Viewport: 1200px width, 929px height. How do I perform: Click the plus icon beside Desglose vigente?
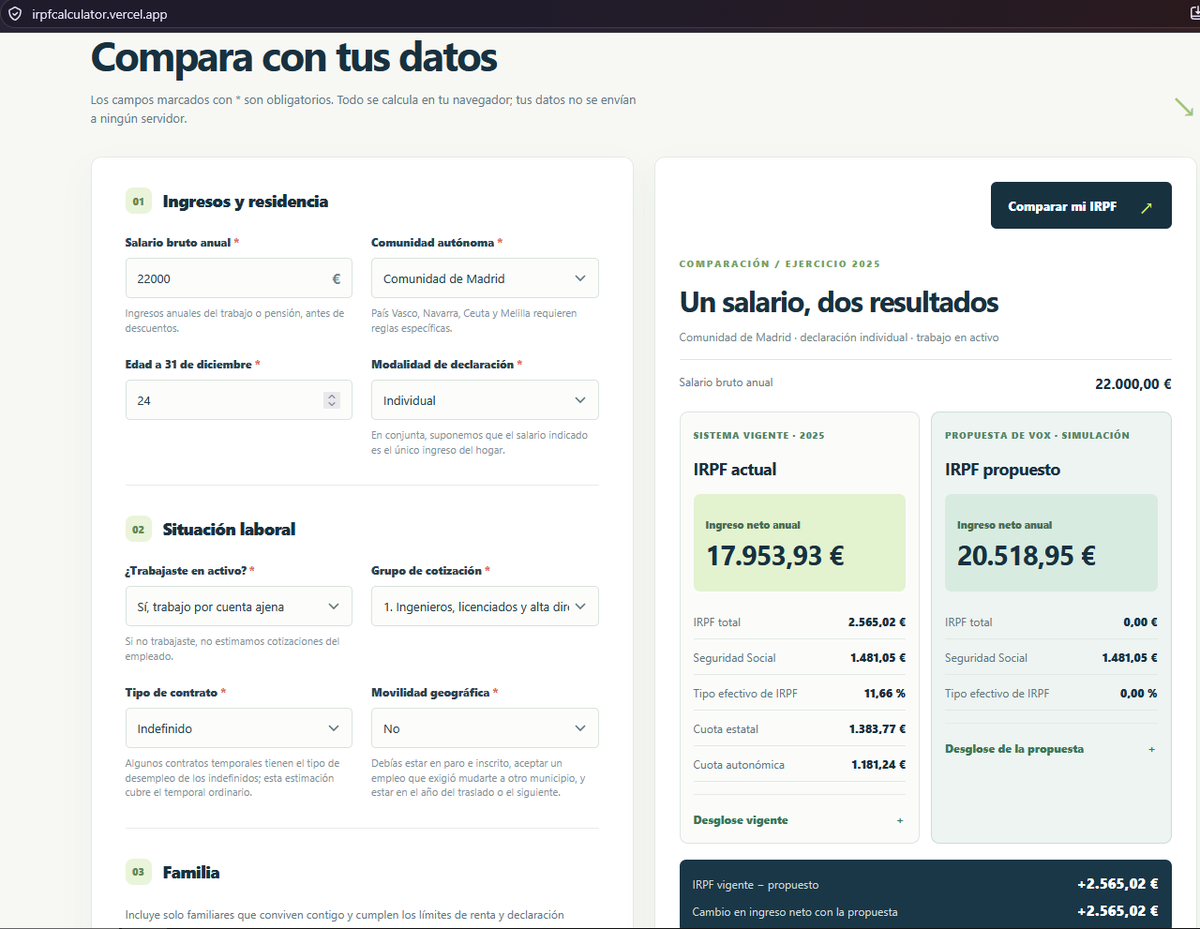click(900, 820)
